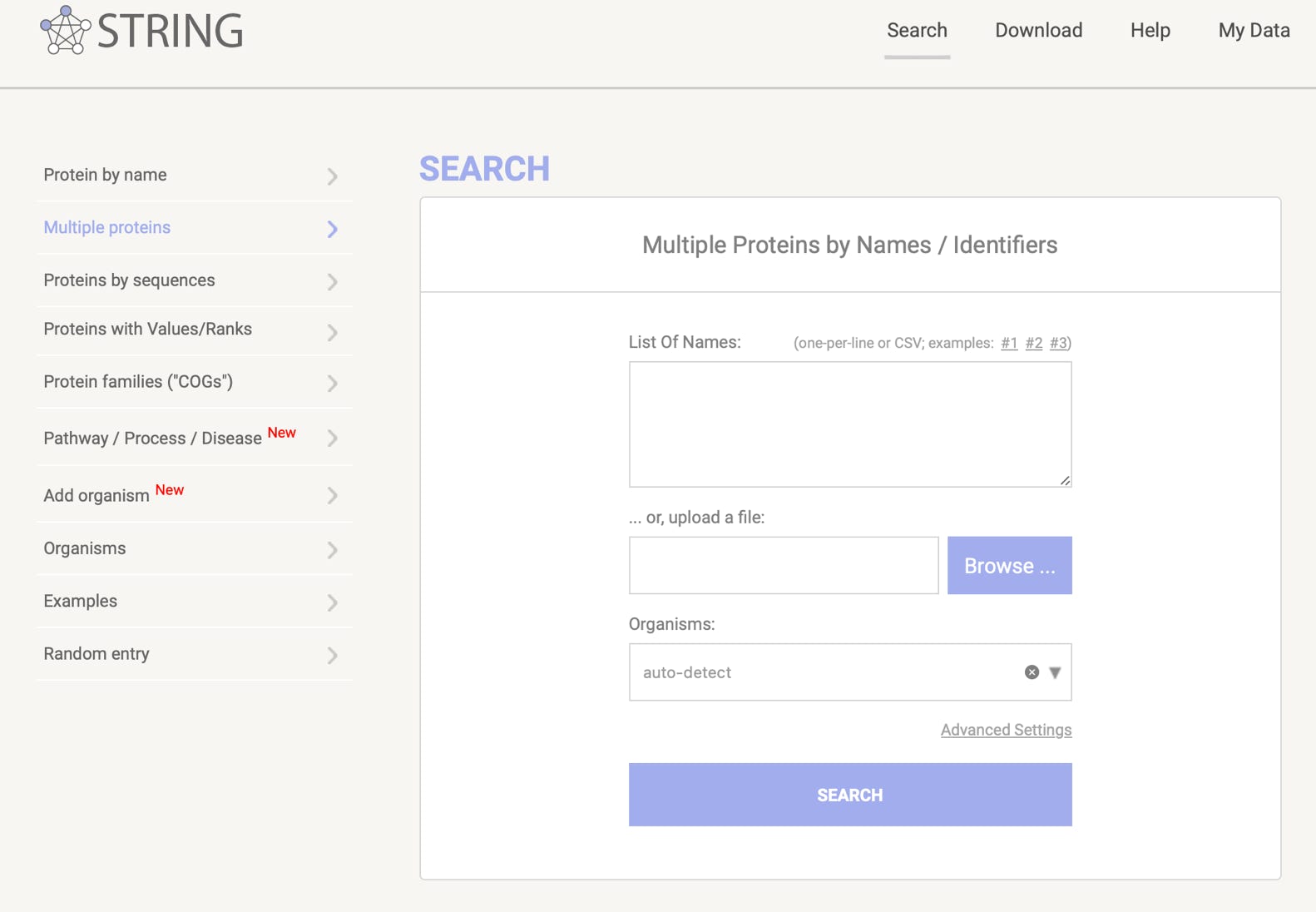Image resolution: width=1316 pixels, height=912 pixels.
Task: Click the Browse ... file upload button
Action: point(1009,566)
